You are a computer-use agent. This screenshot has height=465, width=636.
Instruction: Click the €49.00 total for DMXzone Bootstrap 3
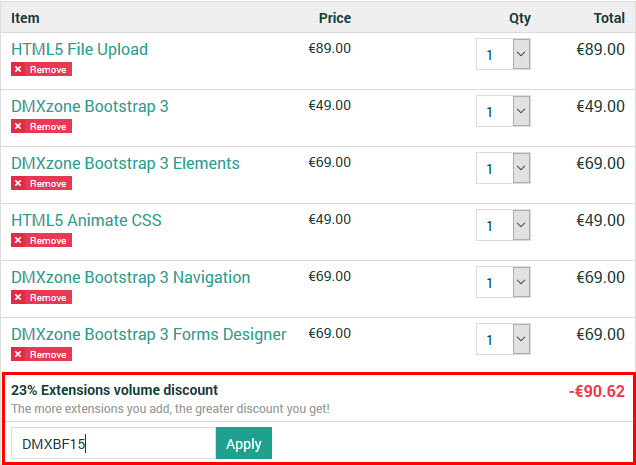601,107
